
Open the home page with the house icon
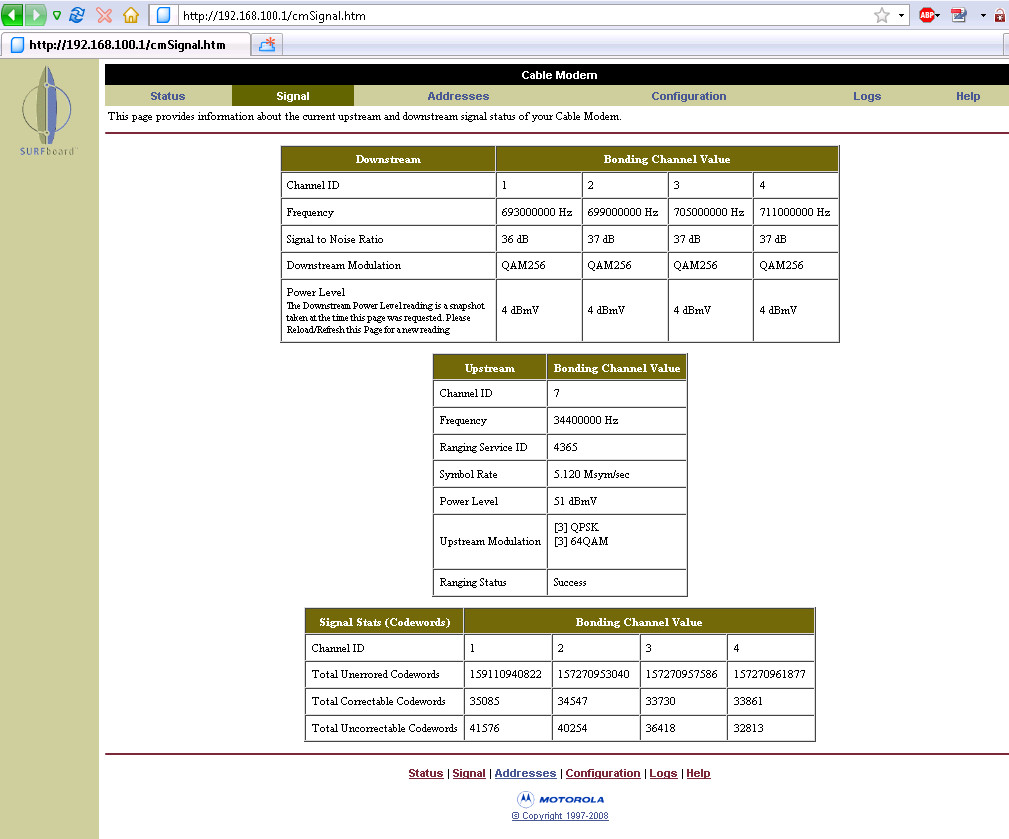[x=131, y=15]
